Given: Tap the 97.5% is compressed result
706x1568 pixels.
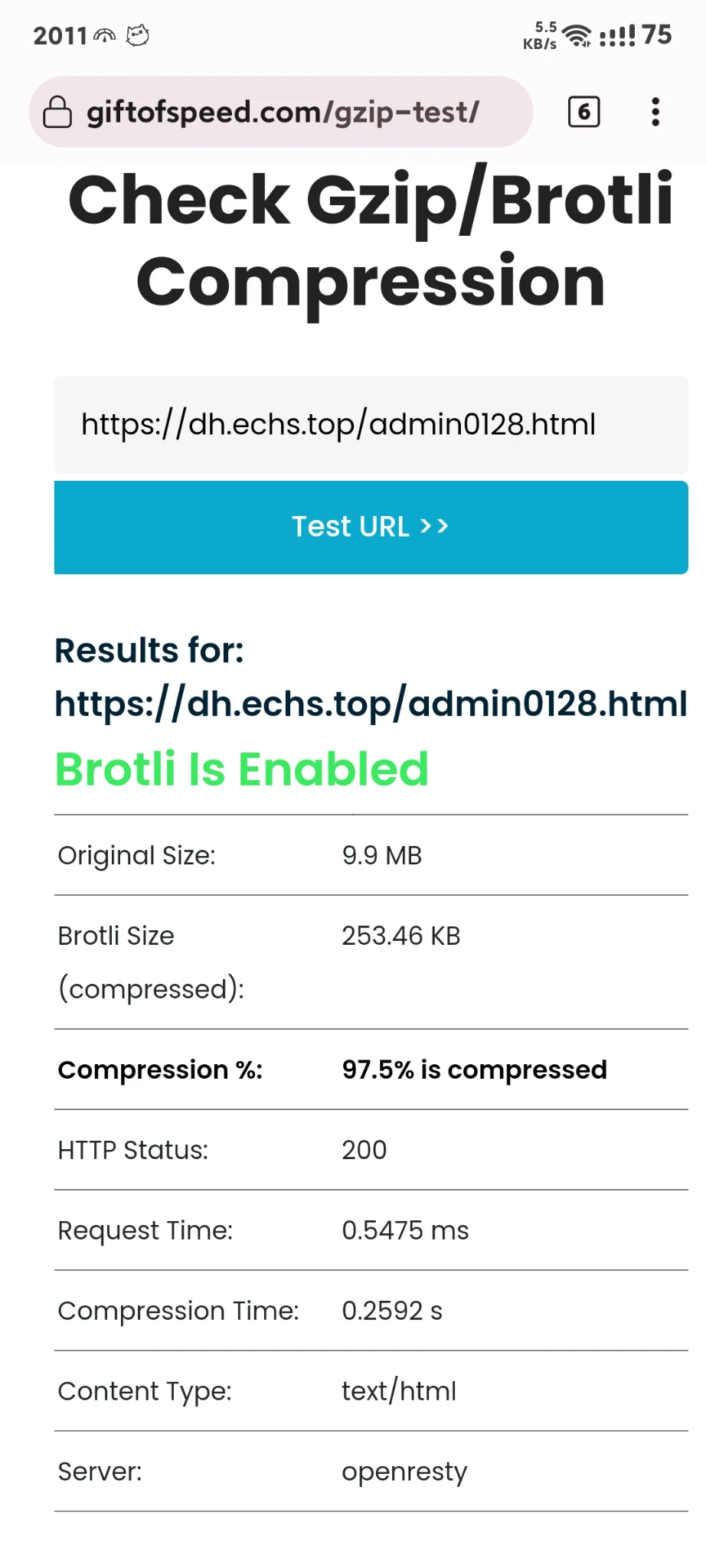Looking at the screenshot, I should pyautogui.click(x=474, y=1070).
